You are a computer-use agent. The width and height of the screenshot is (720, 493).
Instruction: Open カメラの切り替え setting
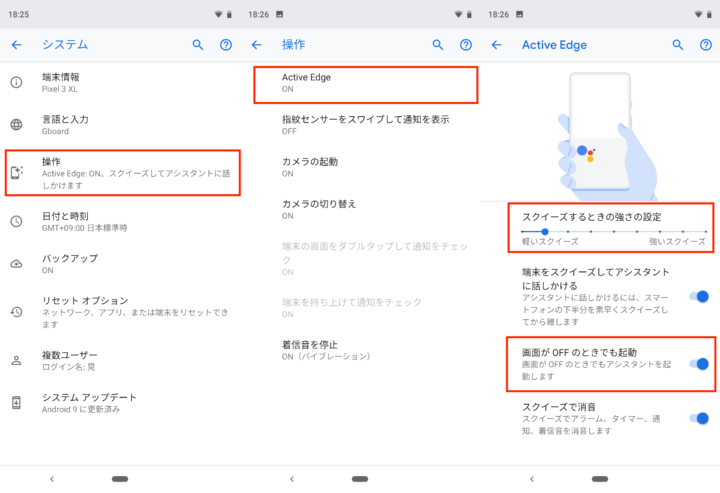(360, 209)
